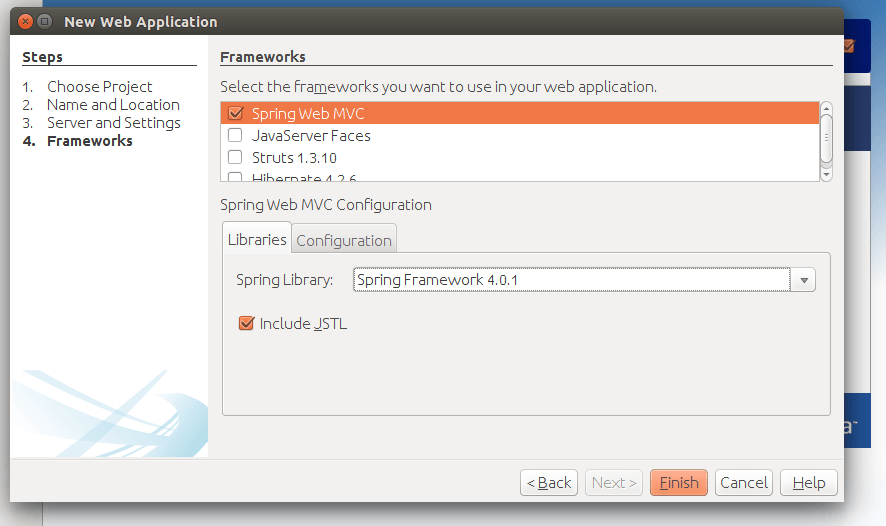886x526 pixels.
Task: Select the Struts 1.3.10 list row
Action: pyautogui.click(x=294, y=157)
